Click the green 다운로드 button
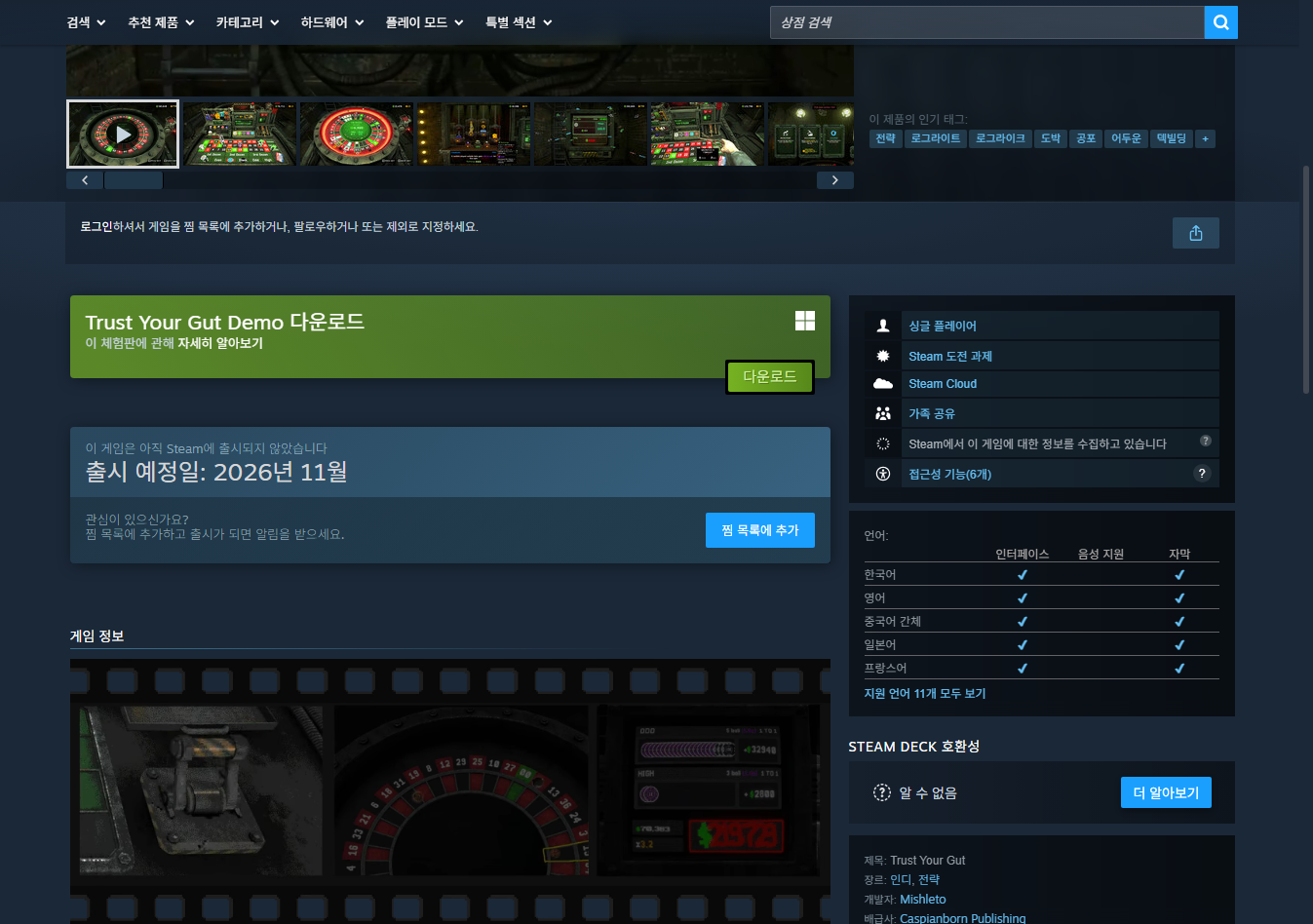 point(770,377)
